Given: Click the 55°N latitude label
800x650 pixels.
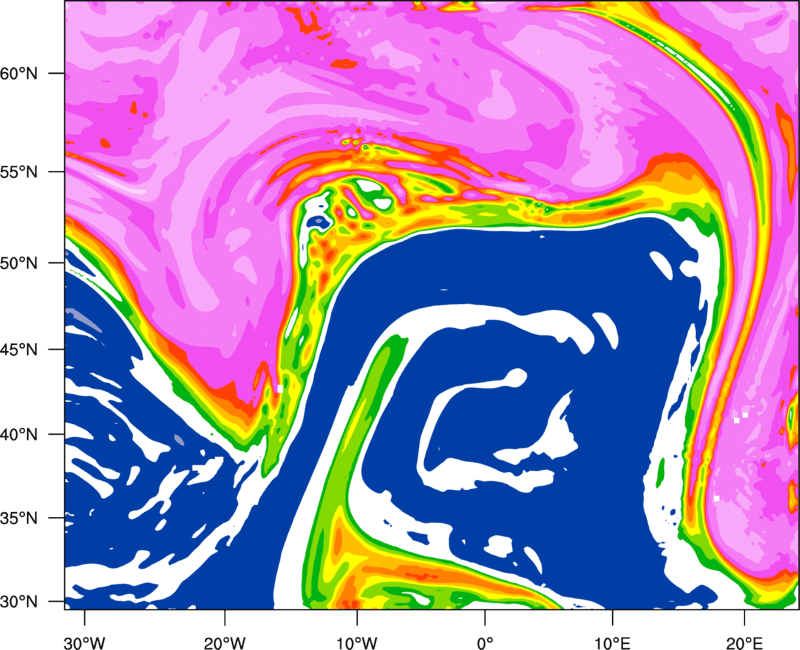Looking at the screenshot, I should click(x=19, y=171).
